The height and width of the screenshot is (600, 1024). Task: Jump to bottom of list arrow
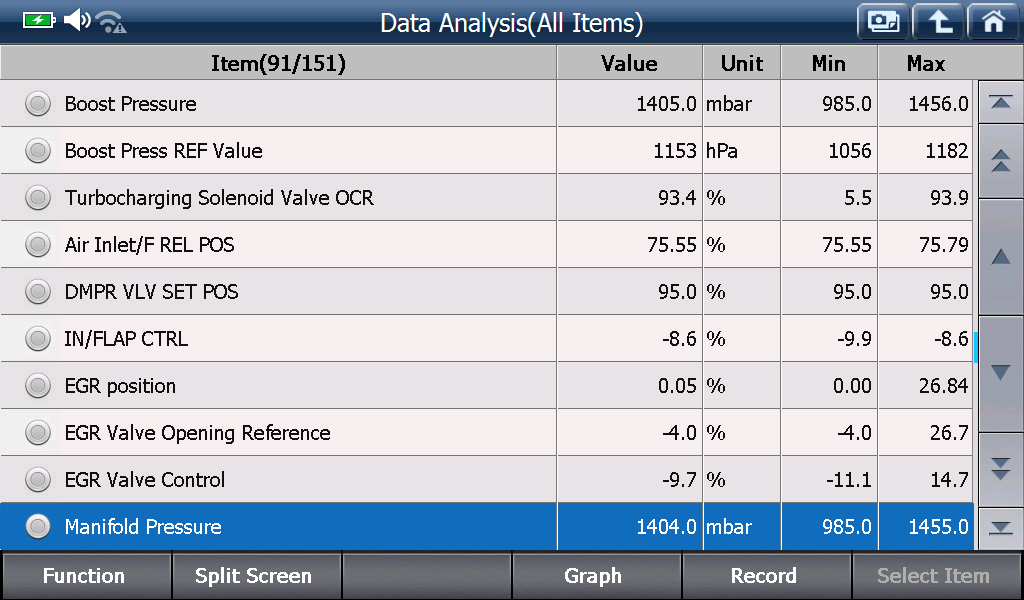click(1000, 528)
